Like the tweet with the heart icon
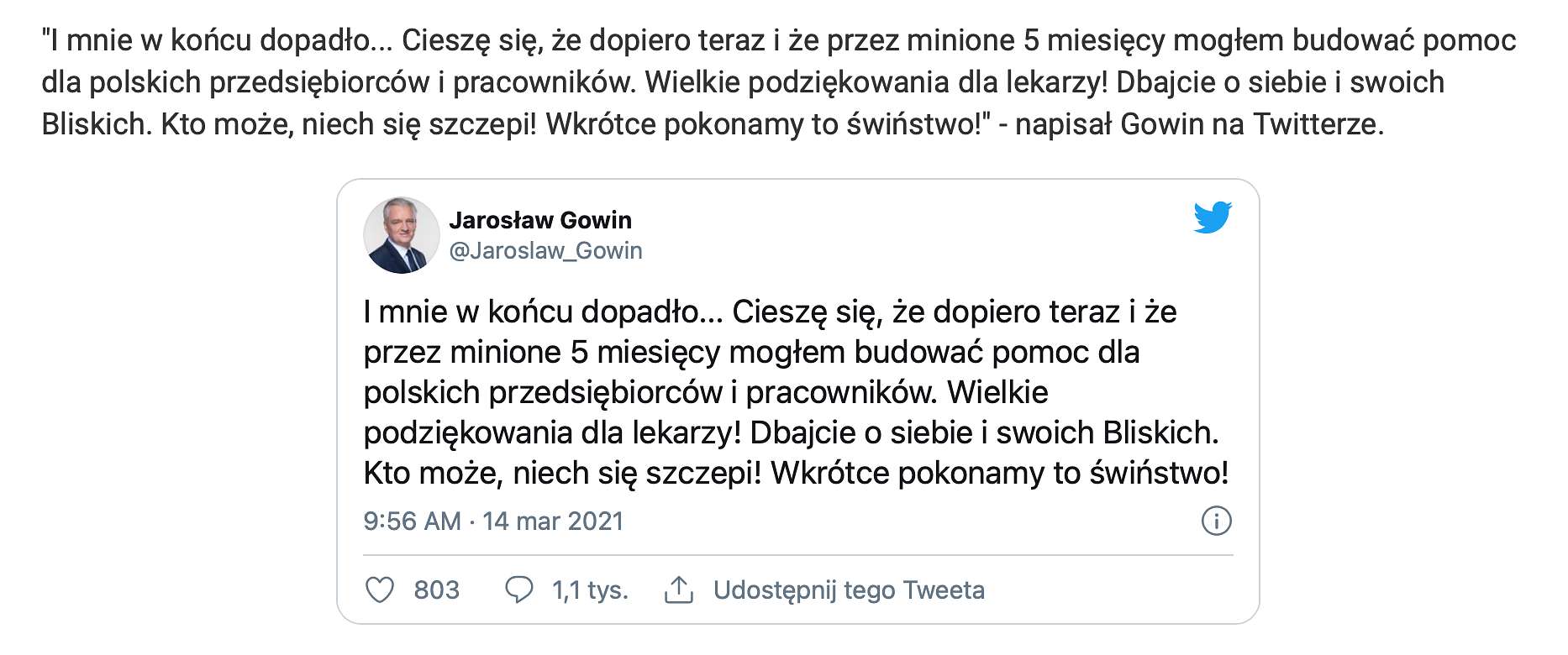The height and width of the screenshot is (655, 1568). [x=380, y=589]
